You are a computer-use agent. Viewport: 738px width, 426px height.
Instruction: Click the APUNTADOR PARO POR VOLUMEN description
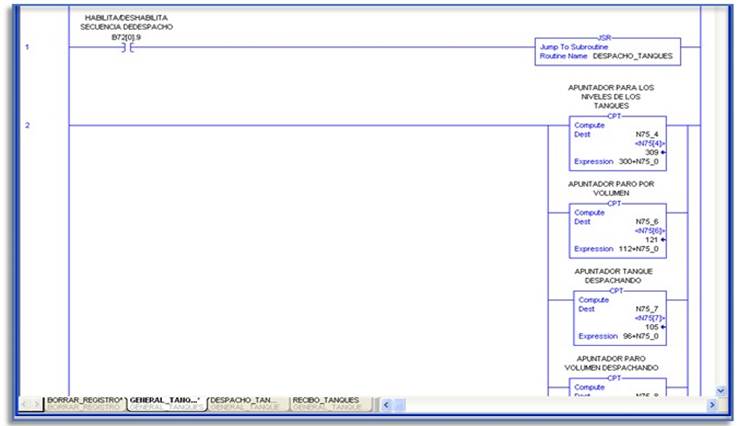(x=611, y=188)
